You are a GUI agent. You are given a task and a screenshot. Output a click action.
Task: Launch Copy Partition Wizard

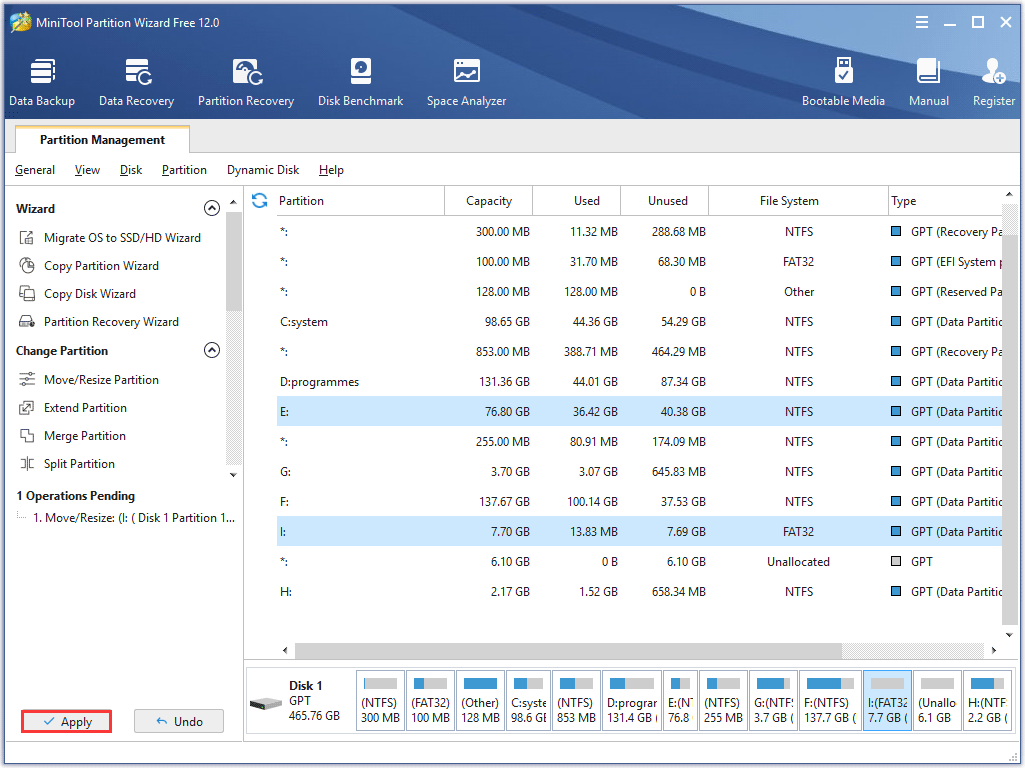(x=88, y=265)
